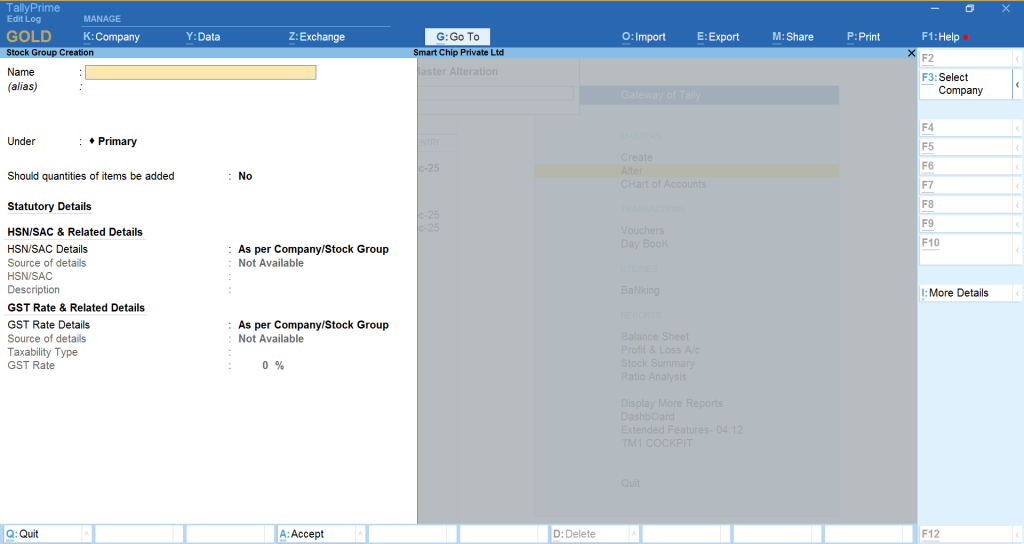Toggle the 'quantities of items be added' value
Viewport: 1024px width, 544px height.
[245, 176]
